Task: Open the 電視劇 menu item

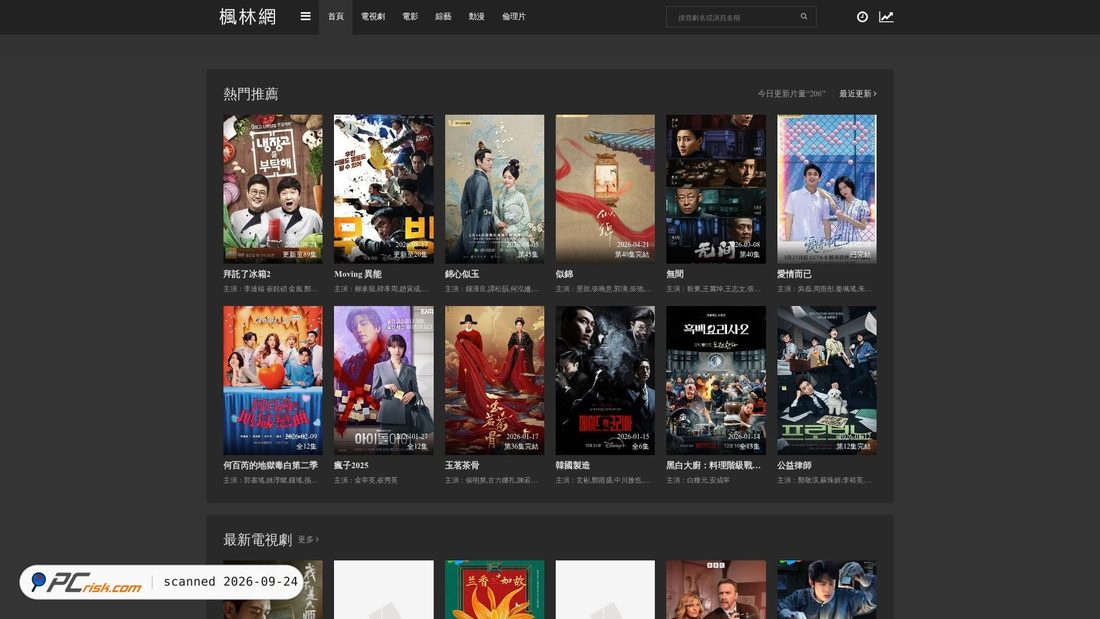Action: (373, 17)
